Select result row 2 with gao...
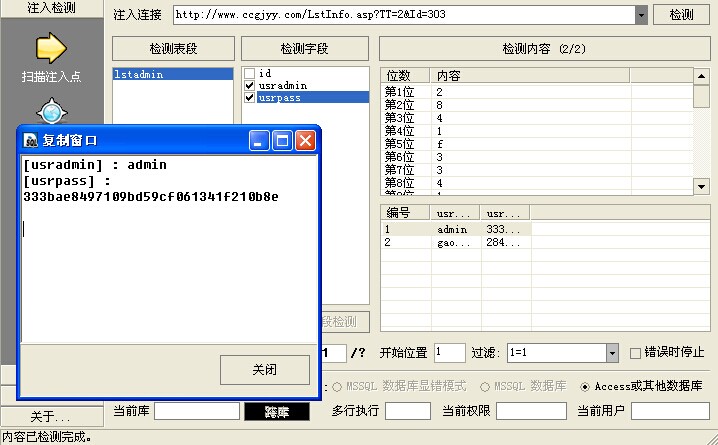The width and height of the screenshot is (718, 445). 456,242
